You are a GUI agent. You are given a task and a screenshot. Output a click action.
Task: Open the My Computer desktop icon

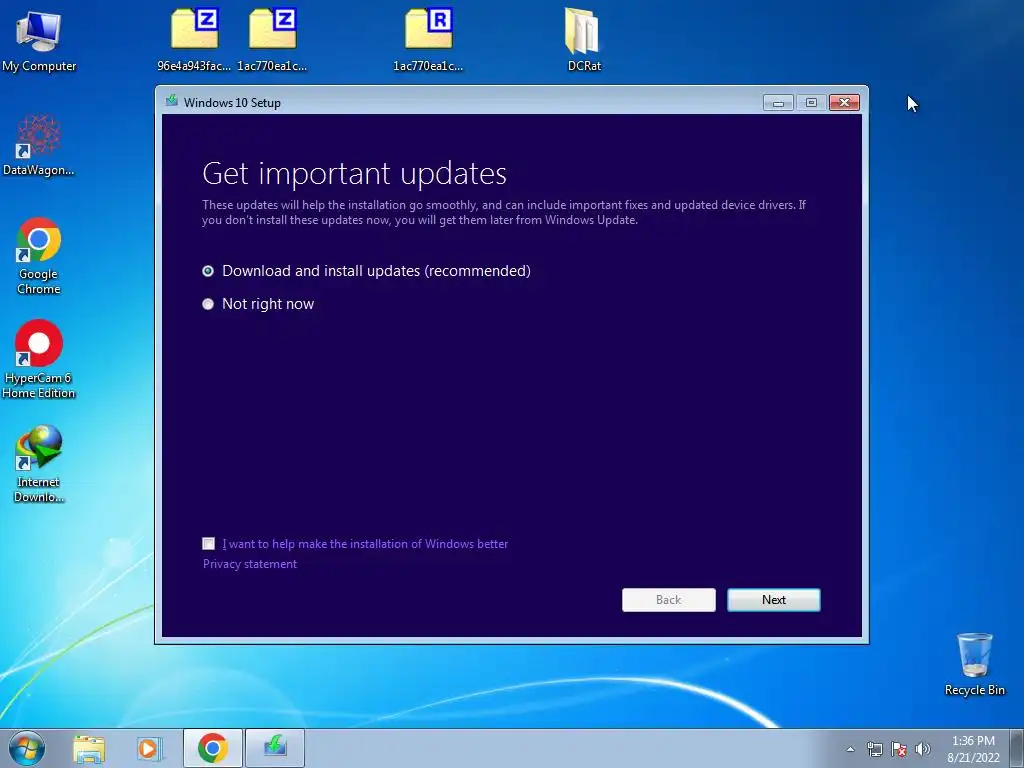39,39
